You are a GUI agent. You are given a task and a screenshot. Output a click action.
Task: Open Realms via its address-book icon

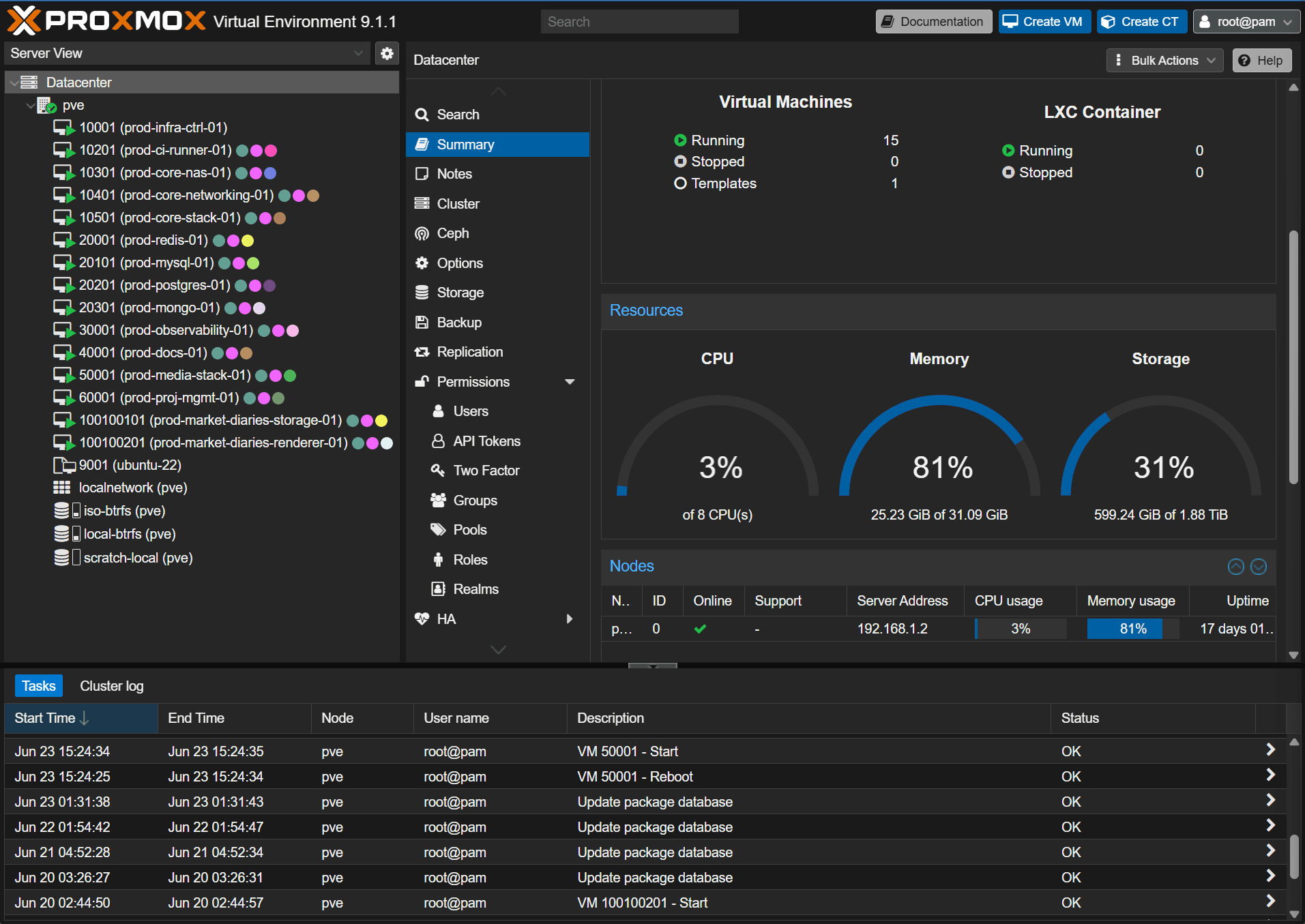(x=439, y=589)
